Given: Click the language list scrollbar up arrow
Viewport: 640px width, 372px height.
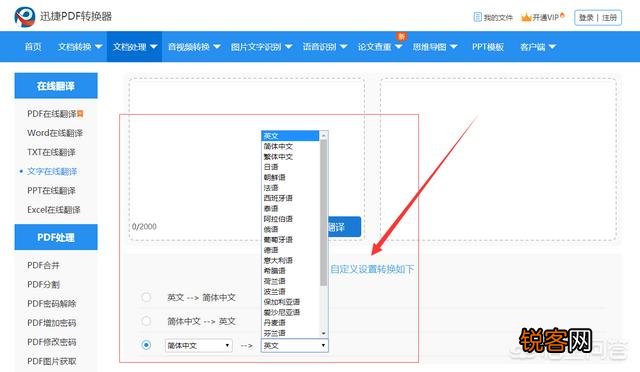Looking at the screenshot, I should point(324,135).
